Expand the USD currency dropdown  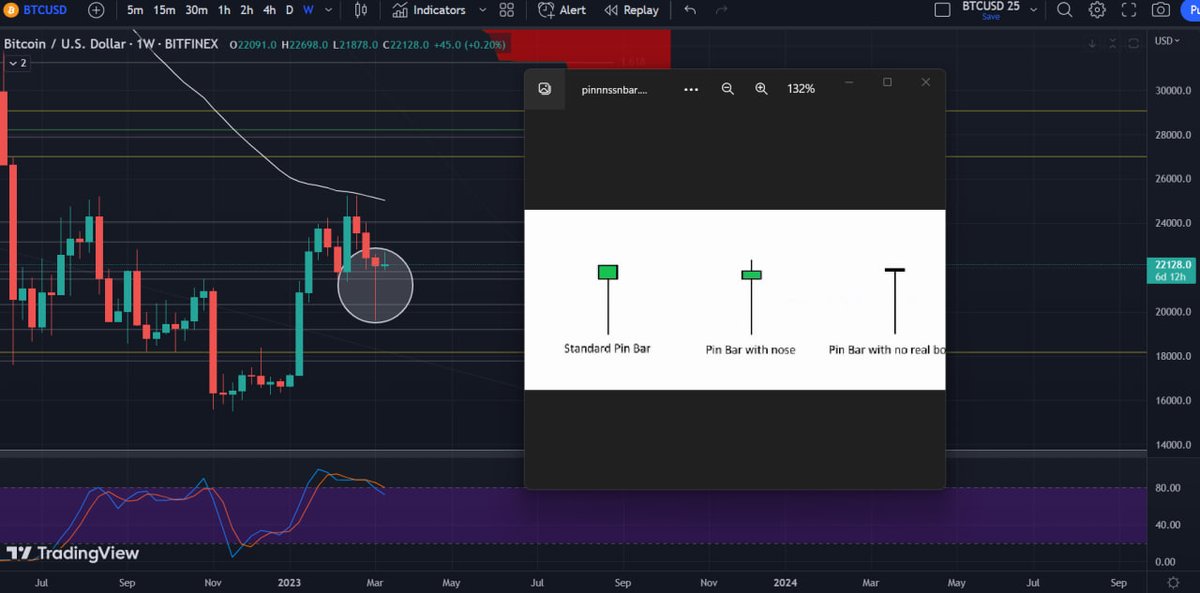[x=1166, y=41]
